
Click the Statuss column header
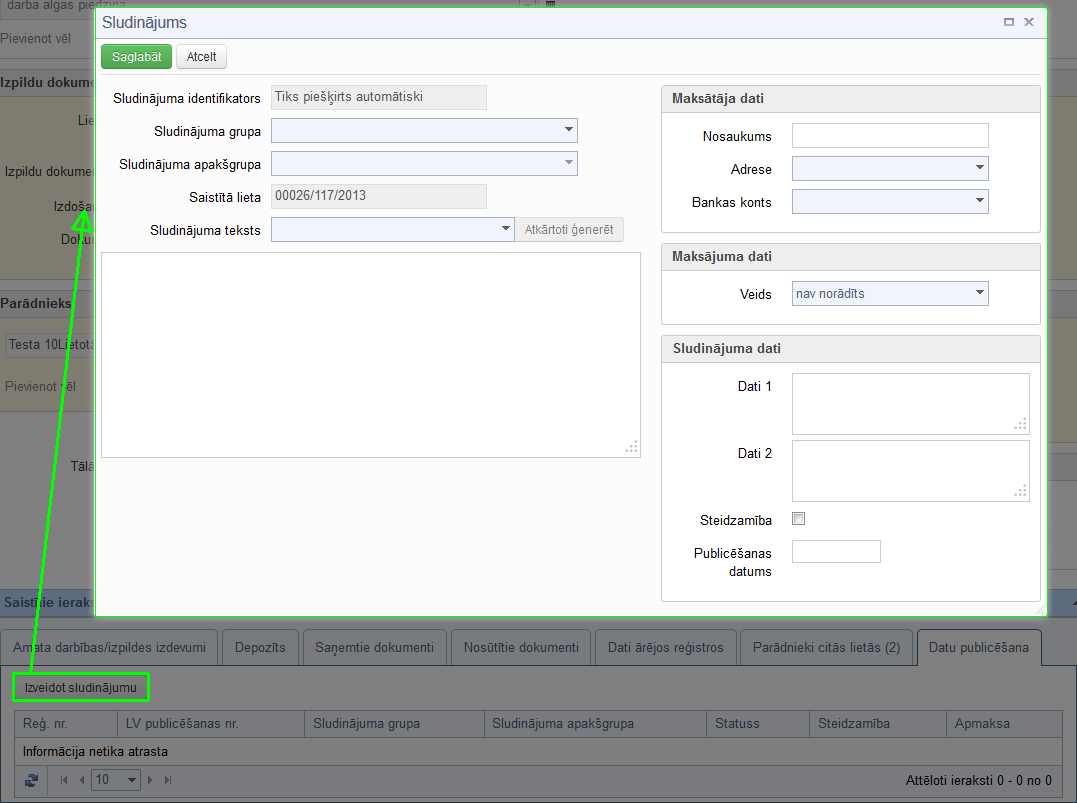pos(758,723)
